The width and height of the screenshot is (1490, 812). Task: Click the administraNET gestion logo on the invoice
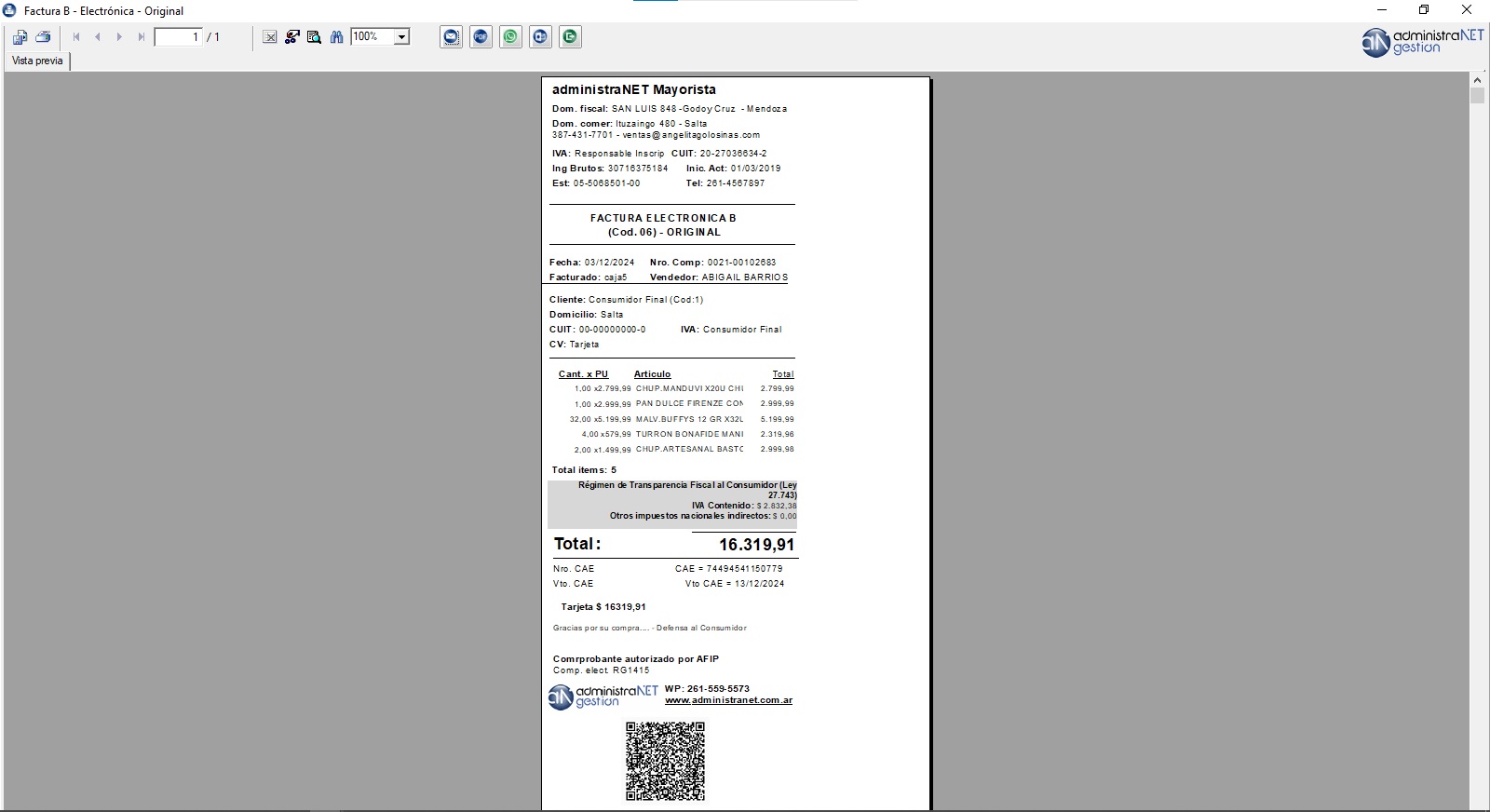coord(603,697)
